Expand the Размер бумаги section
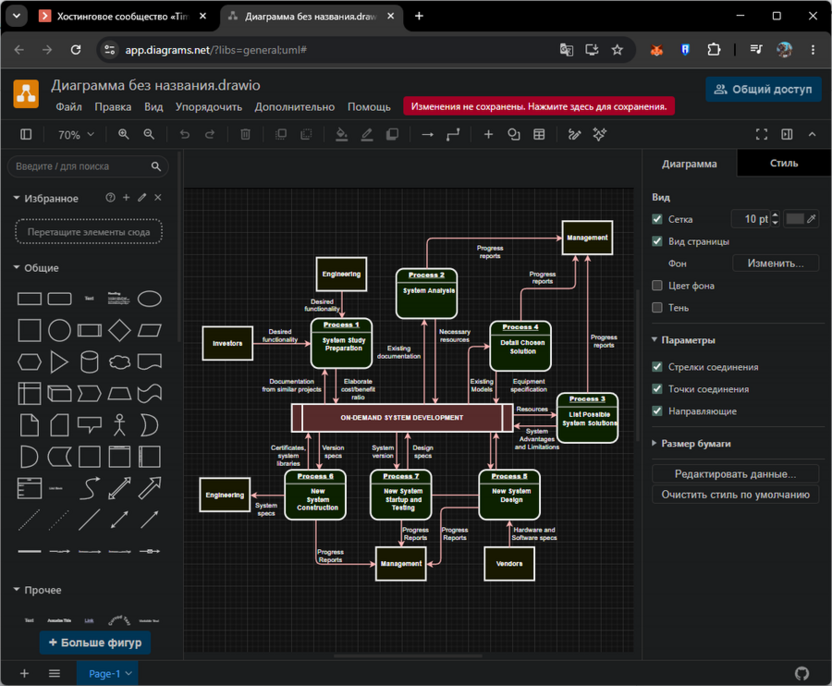This screenshot has width=832, height=686. 696,444
